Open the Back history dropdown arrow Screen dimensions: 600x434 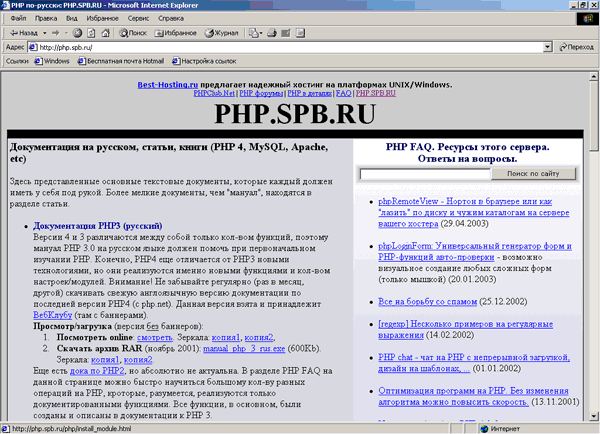(x=44, y=33)
